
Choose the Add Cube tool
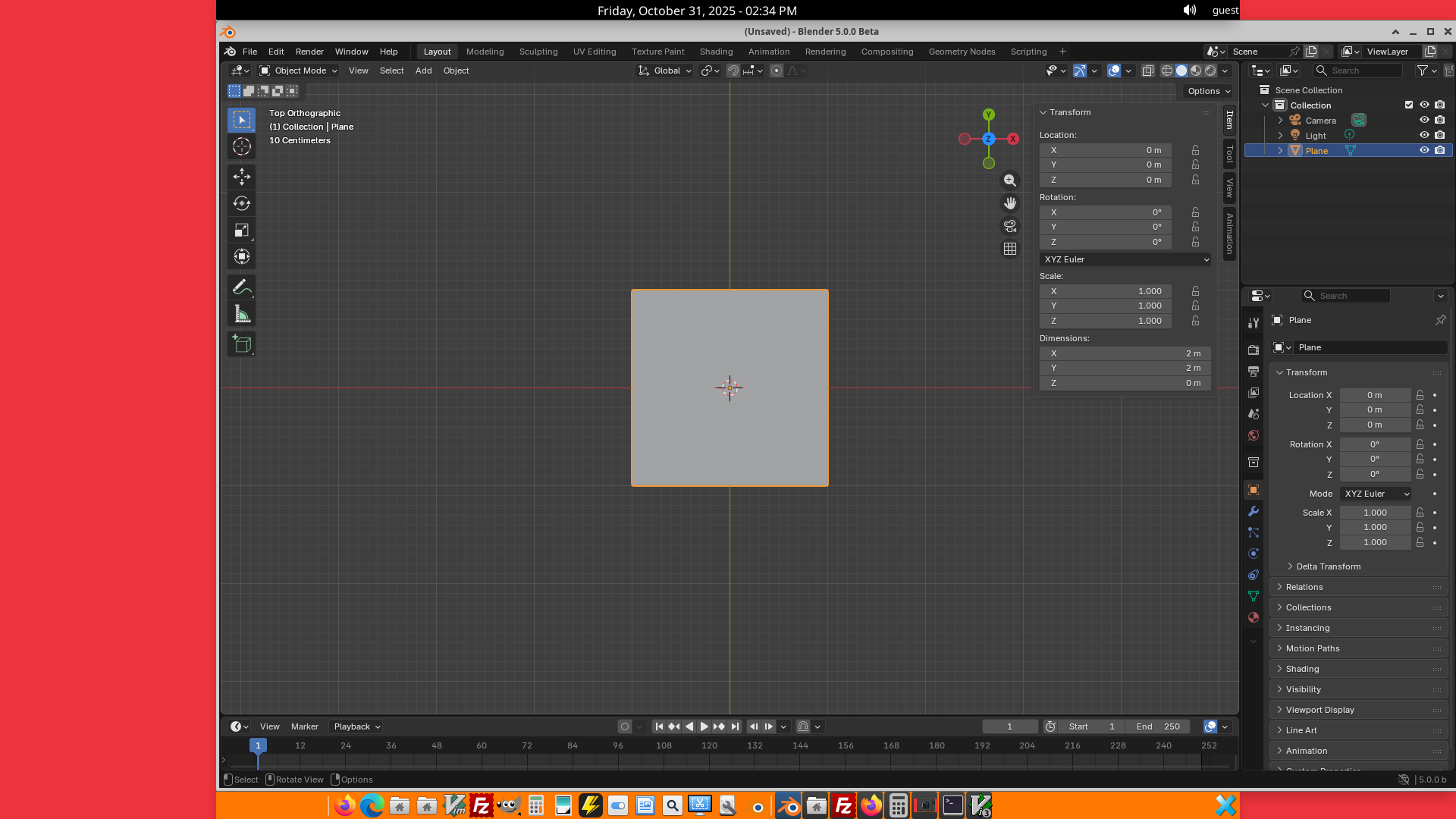(241, 344)
